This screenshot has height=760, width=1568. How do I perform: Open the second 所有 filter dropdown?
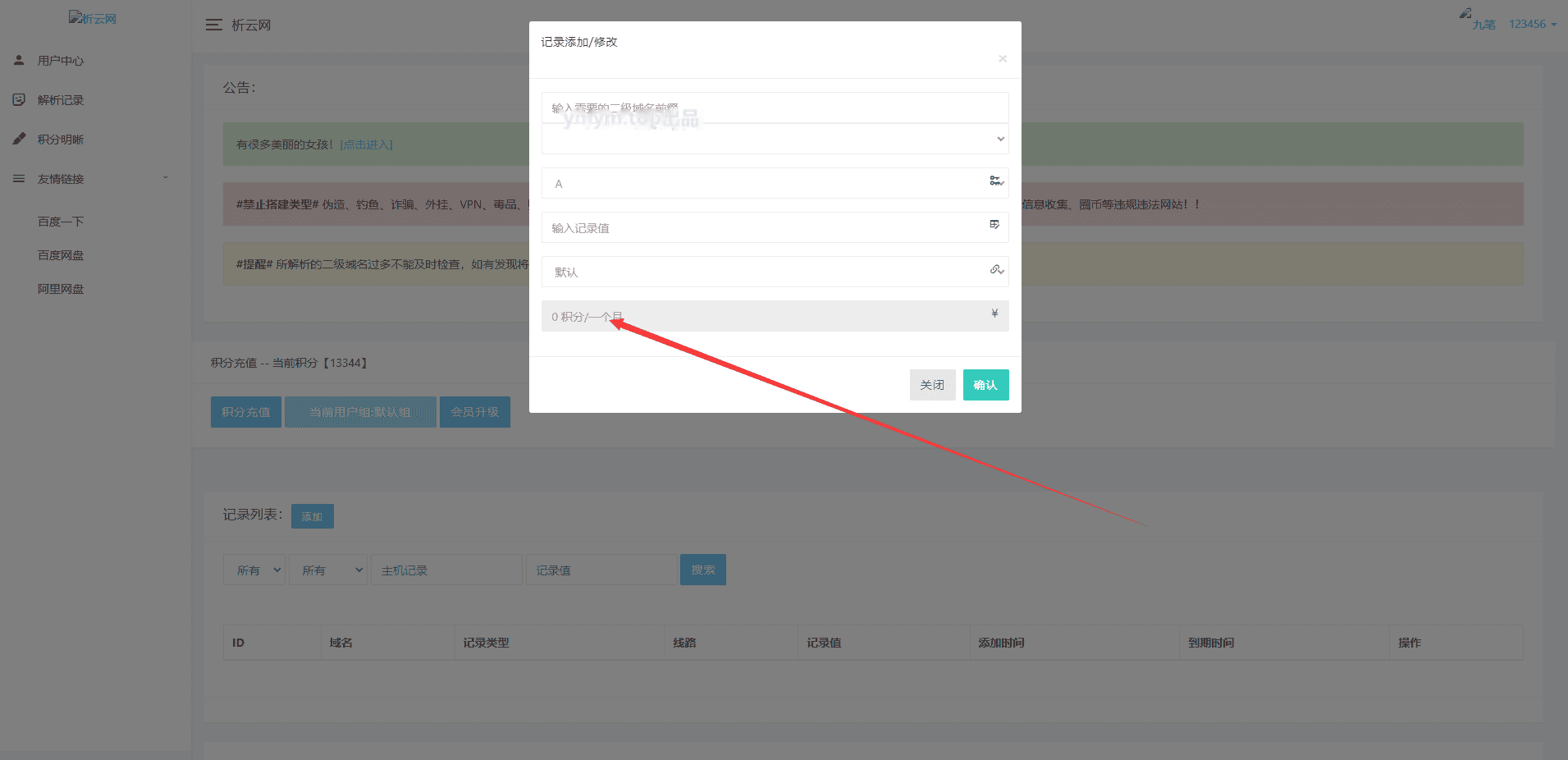pos(328,570)
